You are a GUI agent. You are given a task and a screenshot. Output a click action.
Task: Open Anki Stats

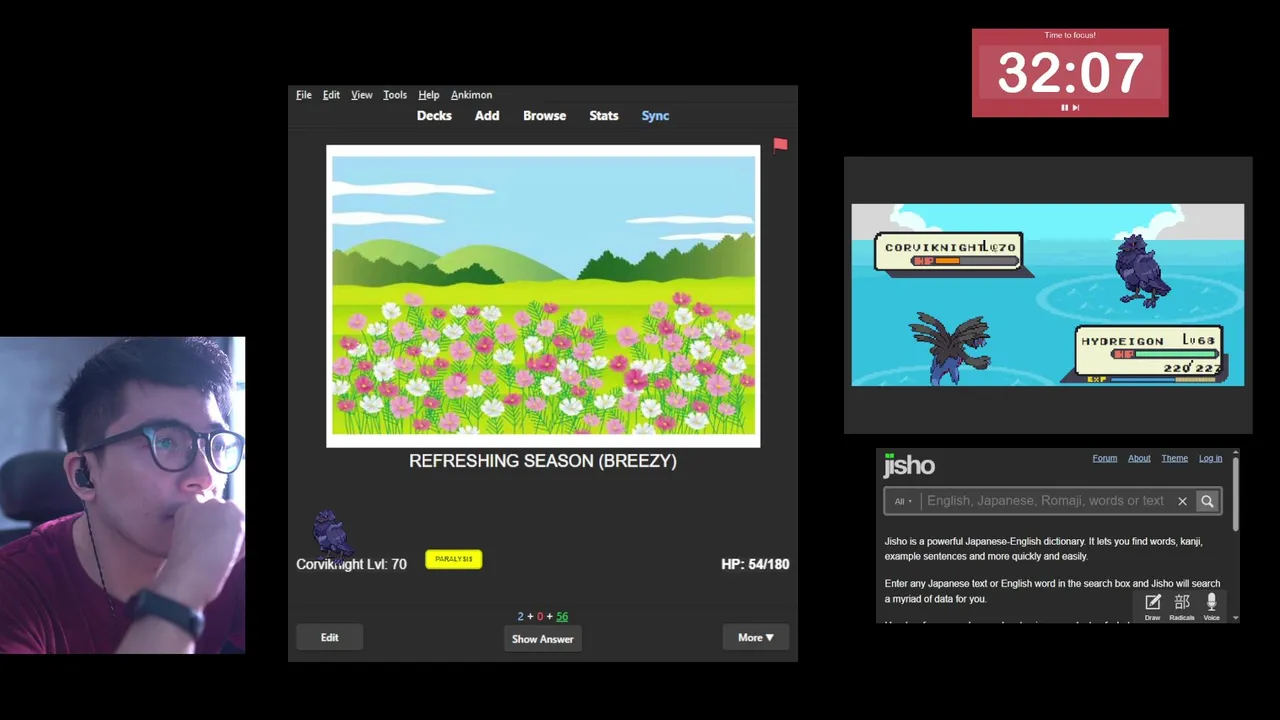point(604,116)
